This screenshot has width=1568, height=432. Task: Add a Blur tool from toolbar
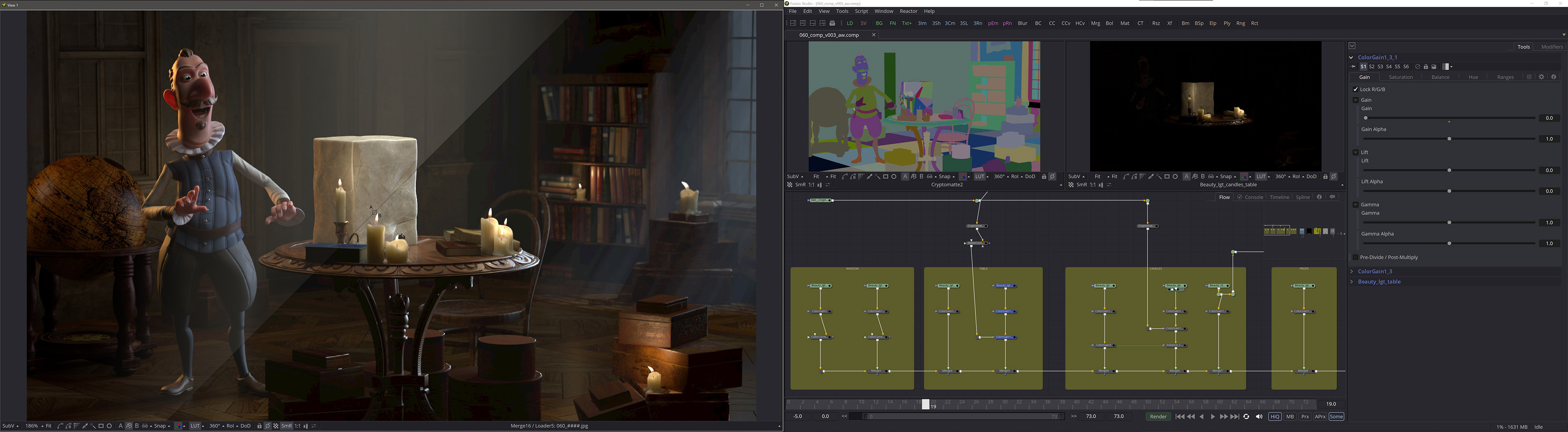[1022, 23]
